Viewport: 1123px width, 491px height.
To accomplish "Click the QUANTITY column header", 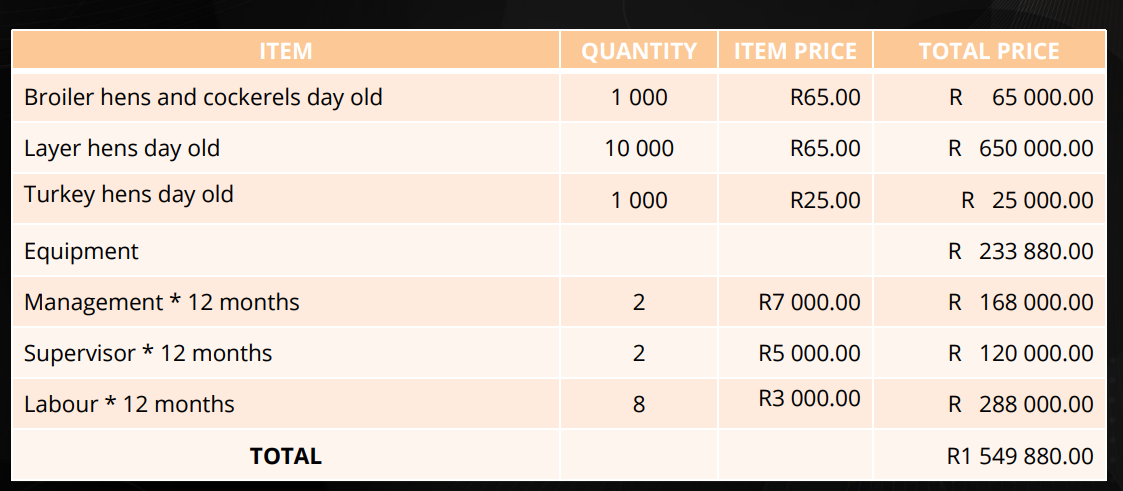I will 639,51.
